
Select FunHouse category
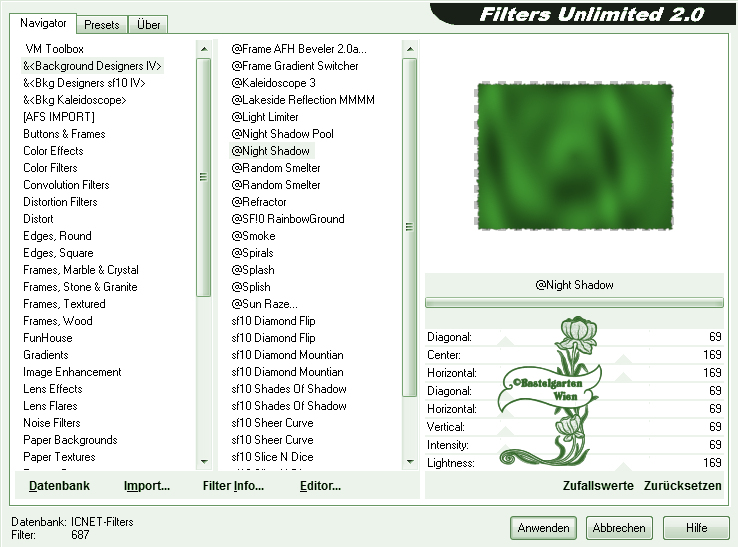point(48,338)
